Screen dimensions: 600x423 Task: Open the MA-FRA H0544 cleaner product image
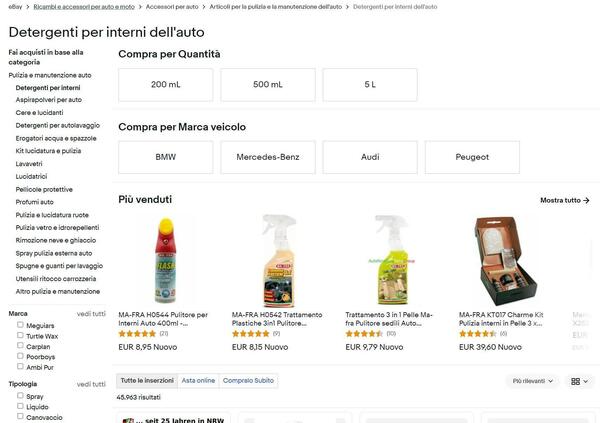click(157, 260)
